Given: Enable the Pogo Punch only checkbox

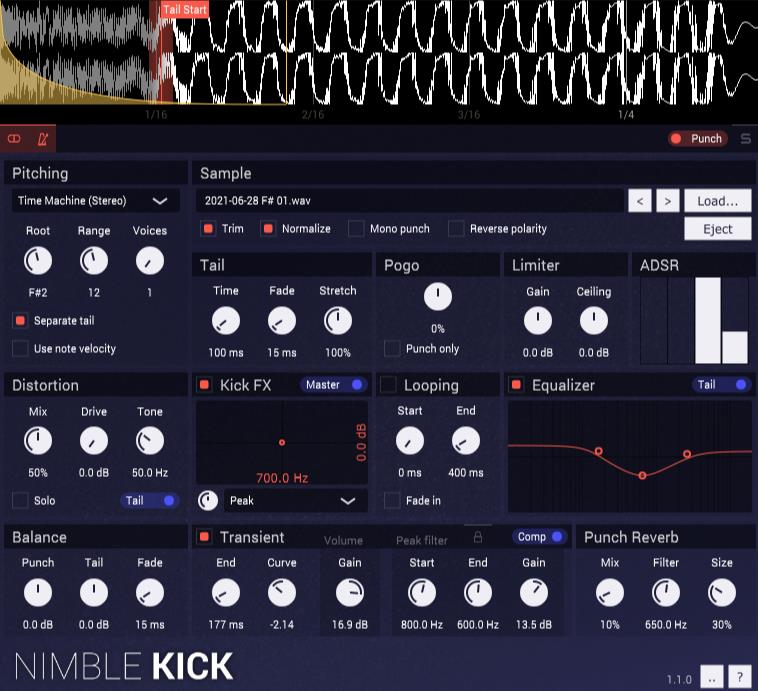Looking at the screenshot, I should click(x=392, y=349).
